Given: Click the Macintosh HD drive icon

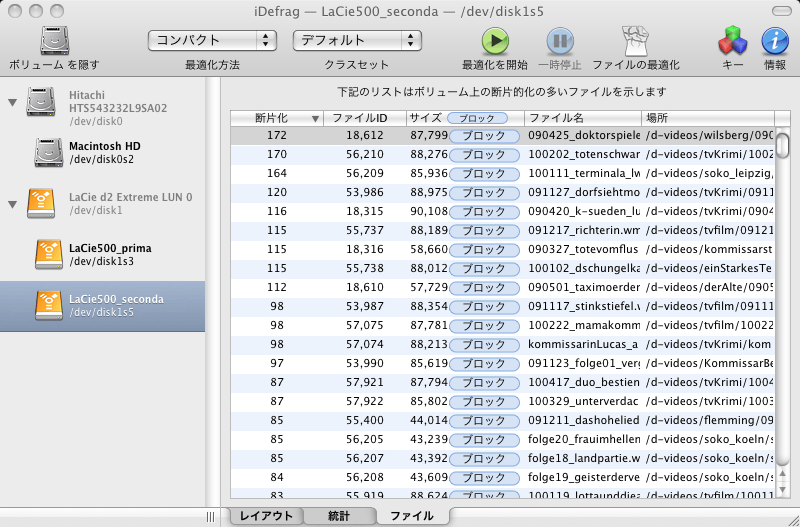Looking at the screenshot, I should point(49,153).
